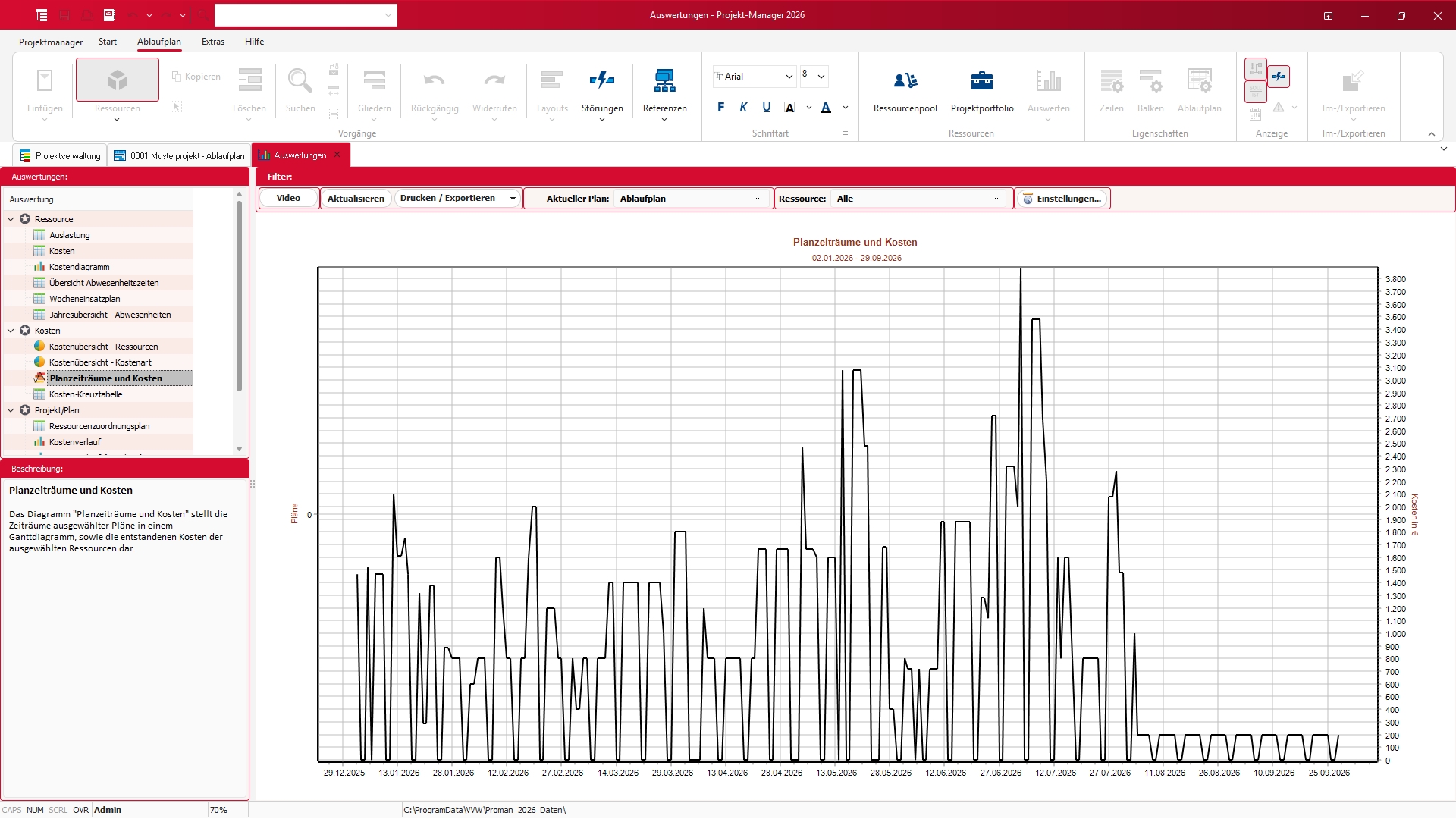Open the font color dropdown arrow
Image resolution: width=1456 pixels, height=819 pixels.
coord(846,108)
